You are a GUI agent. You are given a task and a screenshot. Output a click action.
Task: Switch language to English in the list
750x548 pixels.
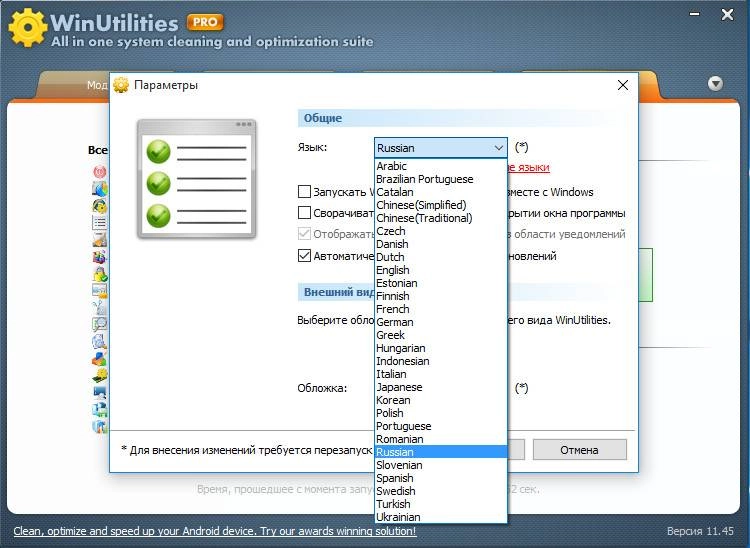(441, 270)
